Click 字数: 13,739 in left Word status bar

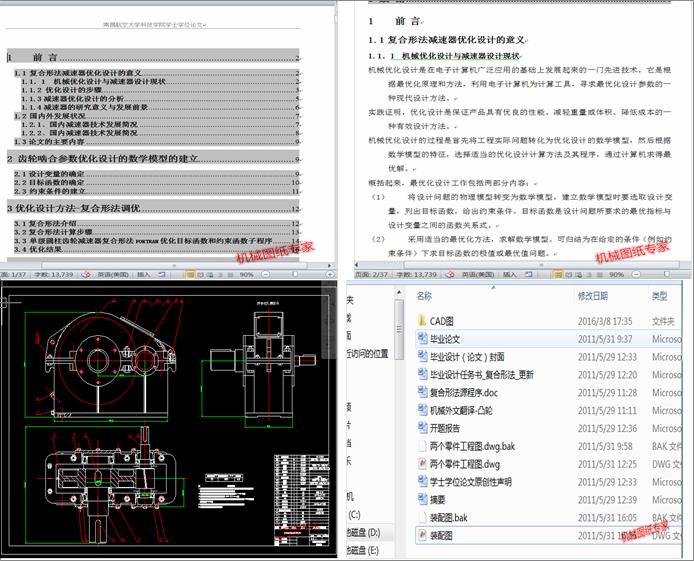pyautogui.click(x=54, y=275)
